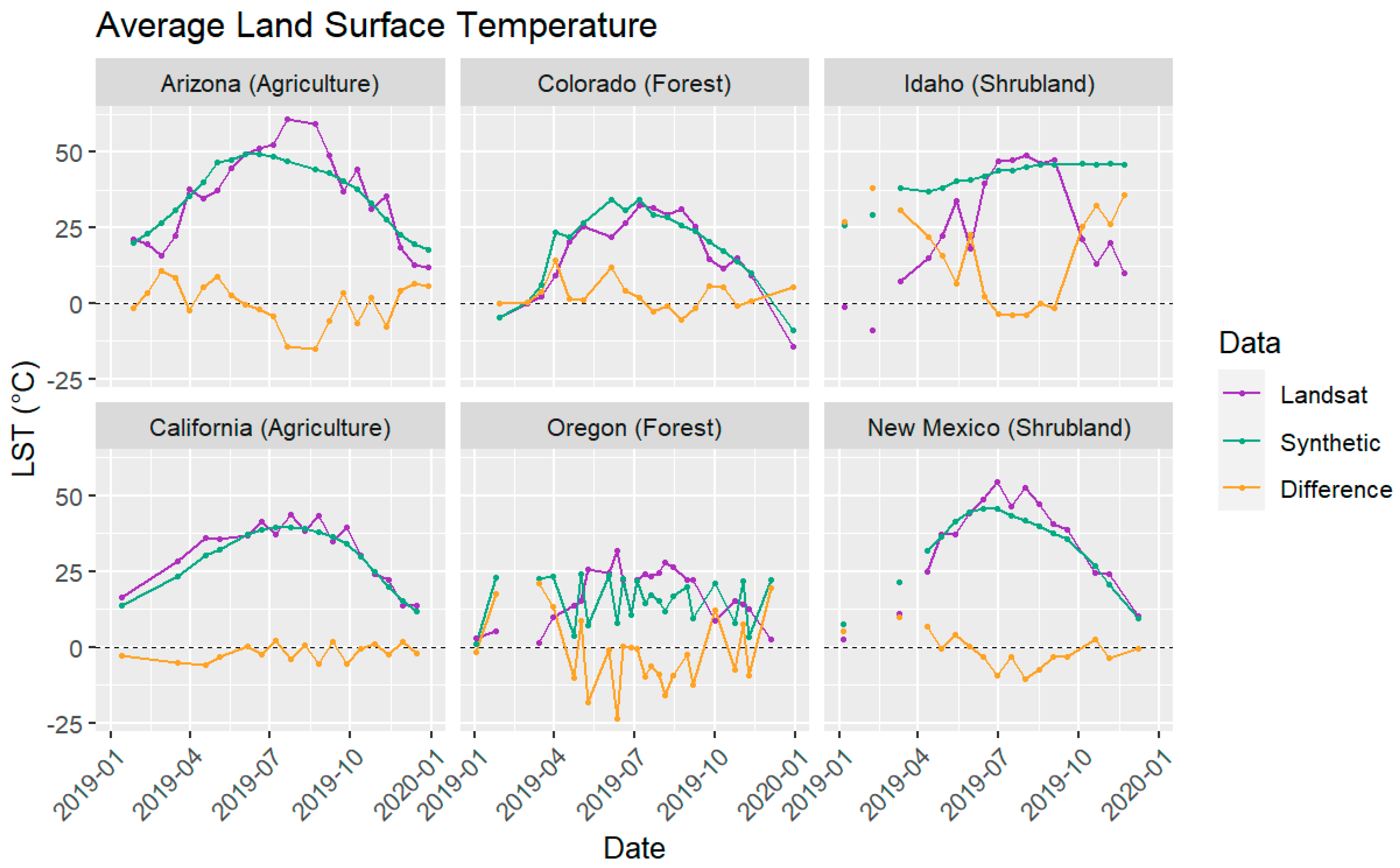Click the x-axis label Date
This screenshot has width=1400, height=868.
coord(634,848)
